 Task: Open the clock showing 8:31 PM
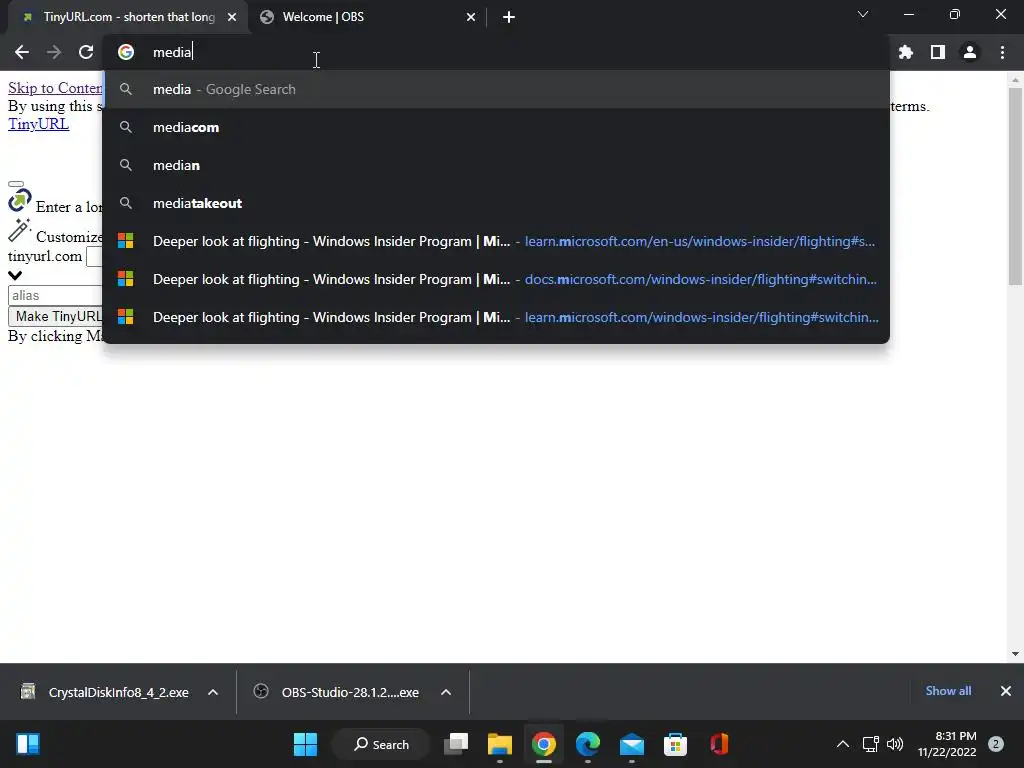point(947,744)
